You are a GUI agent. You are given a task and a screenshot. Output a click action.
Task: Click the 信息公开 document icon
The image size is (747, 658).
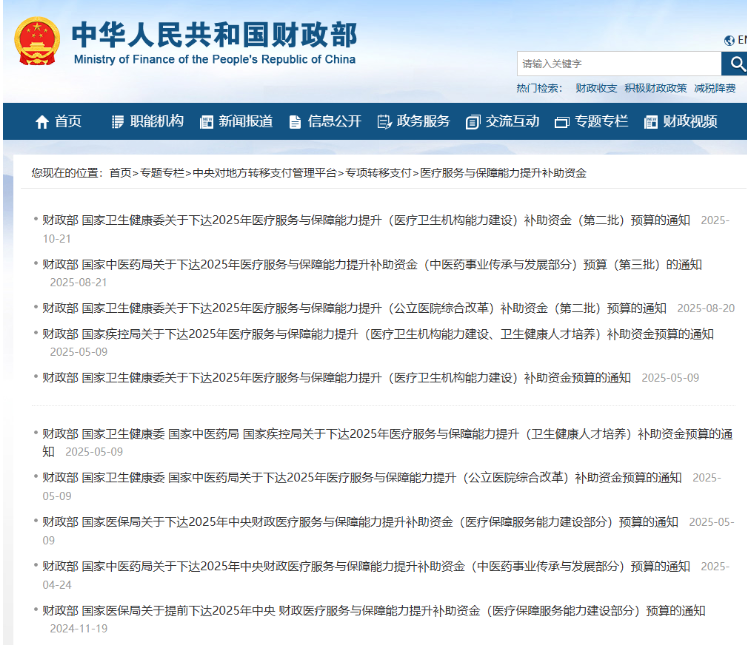tap(295, 122)
